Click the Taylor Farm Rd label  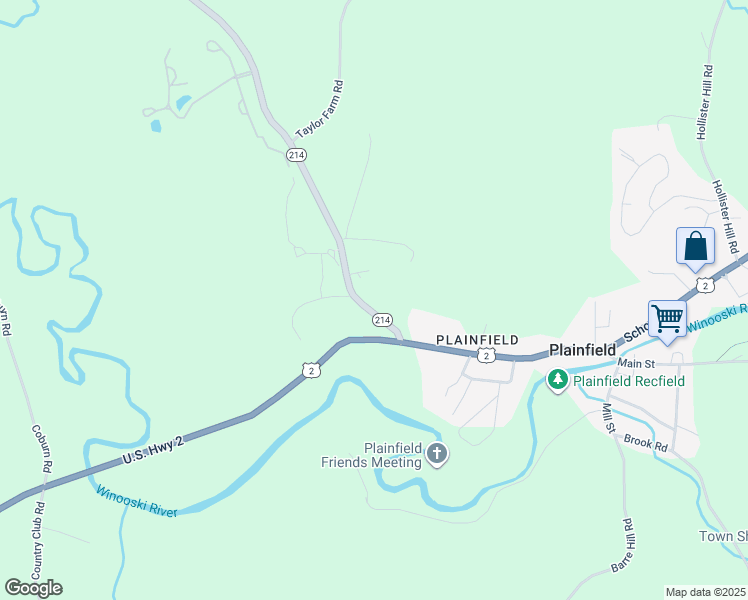(x=320, y=109)
